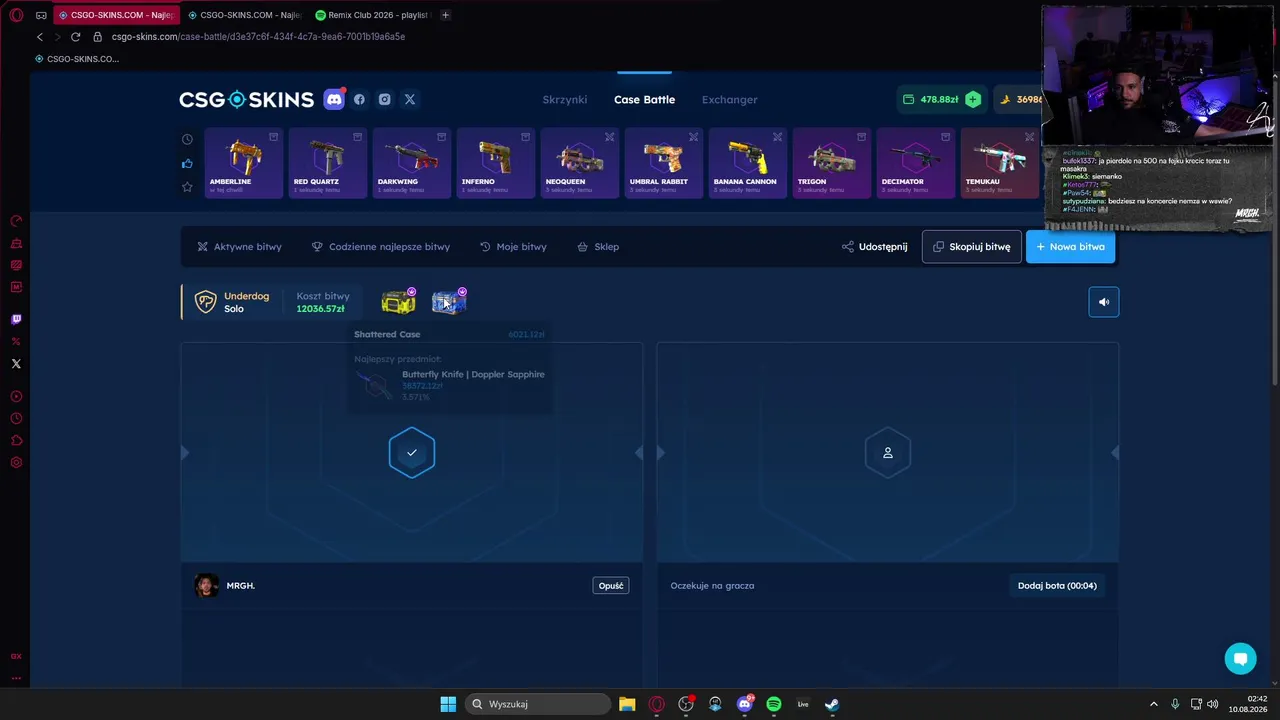The height and width of the screenshot is (720, 1280).
Task: Open the Sklep section
Action: click(x=598, y=247)
